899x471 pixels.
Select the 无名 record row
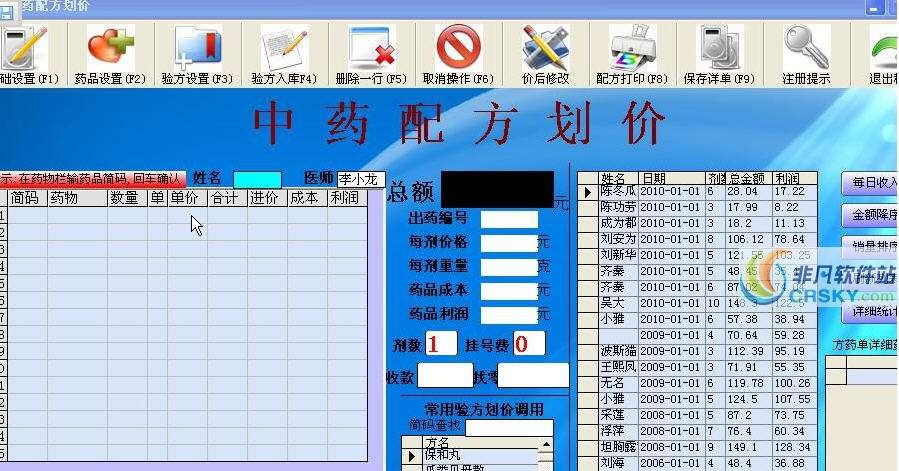click(697, 383)
